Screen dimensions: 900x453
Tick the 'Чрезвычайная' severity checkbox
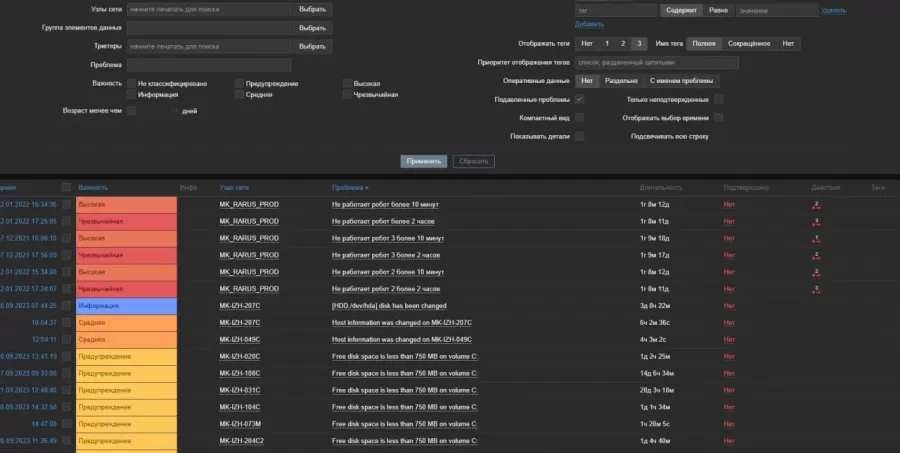pyautogui.click(x=347, y=95)
